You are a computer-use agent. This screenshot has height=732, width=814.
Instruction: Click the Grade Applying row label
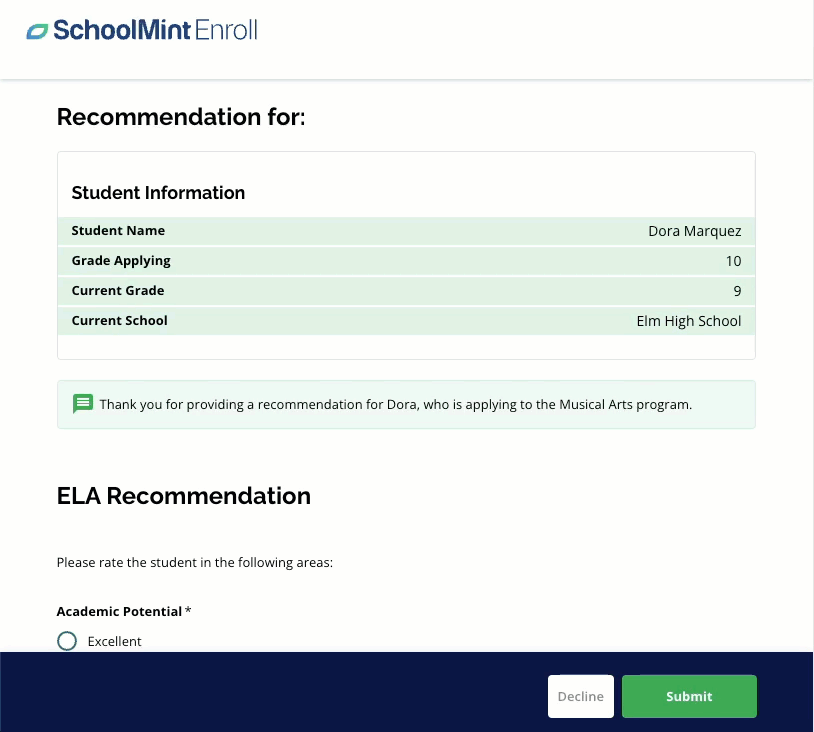point(121,261)
